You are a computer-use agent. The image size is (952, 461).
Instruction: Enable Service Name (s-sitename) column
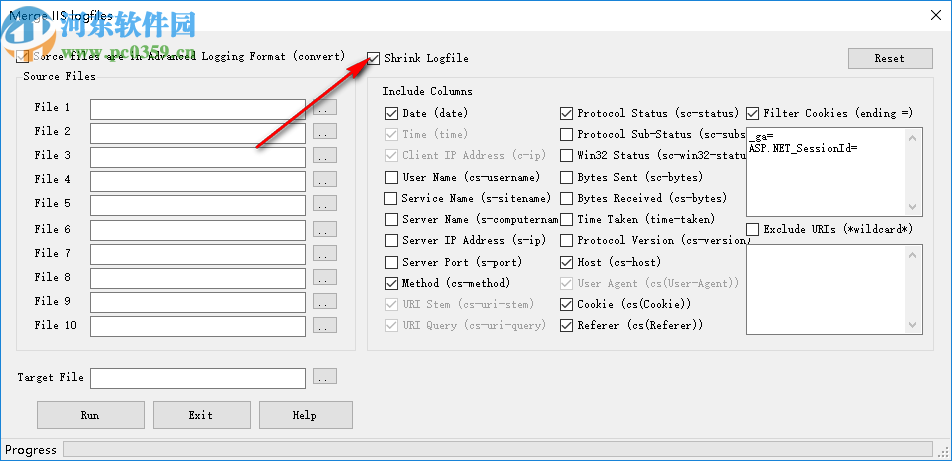point(391,199)
